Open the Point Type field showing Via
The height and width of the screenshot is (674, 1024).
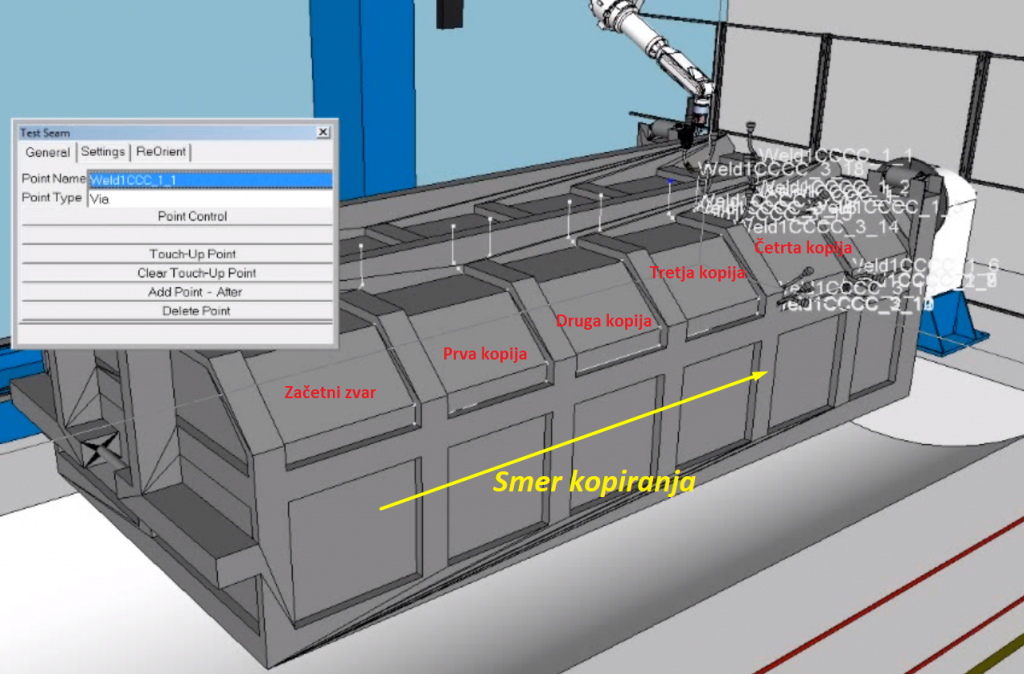209,198
